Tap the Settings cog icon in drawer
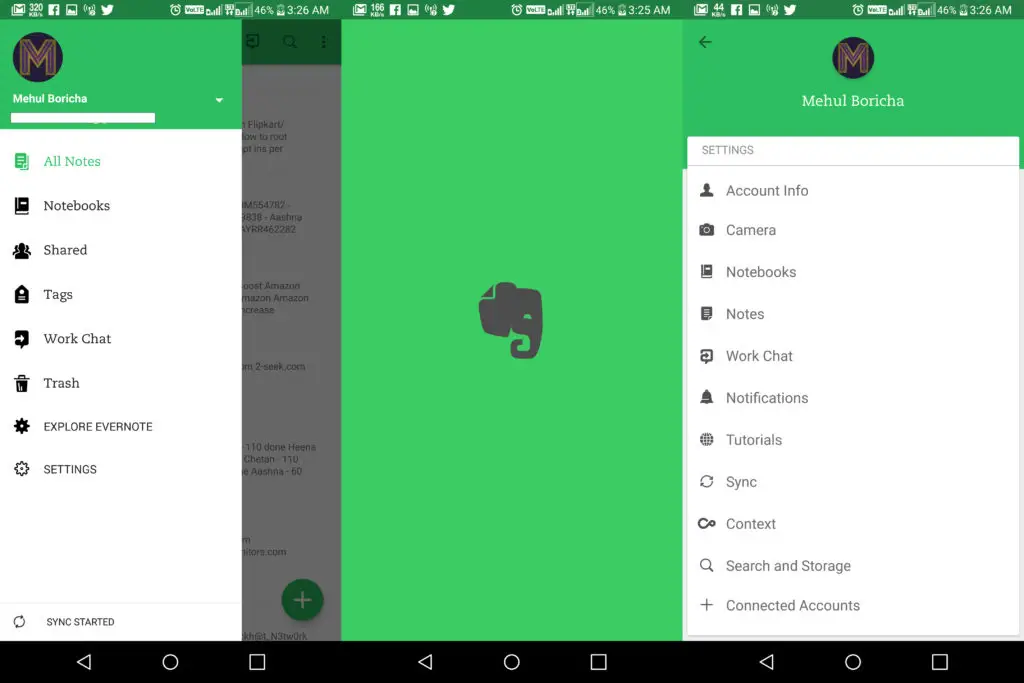This screenshot has height=683, width=1024. (22, 469)
